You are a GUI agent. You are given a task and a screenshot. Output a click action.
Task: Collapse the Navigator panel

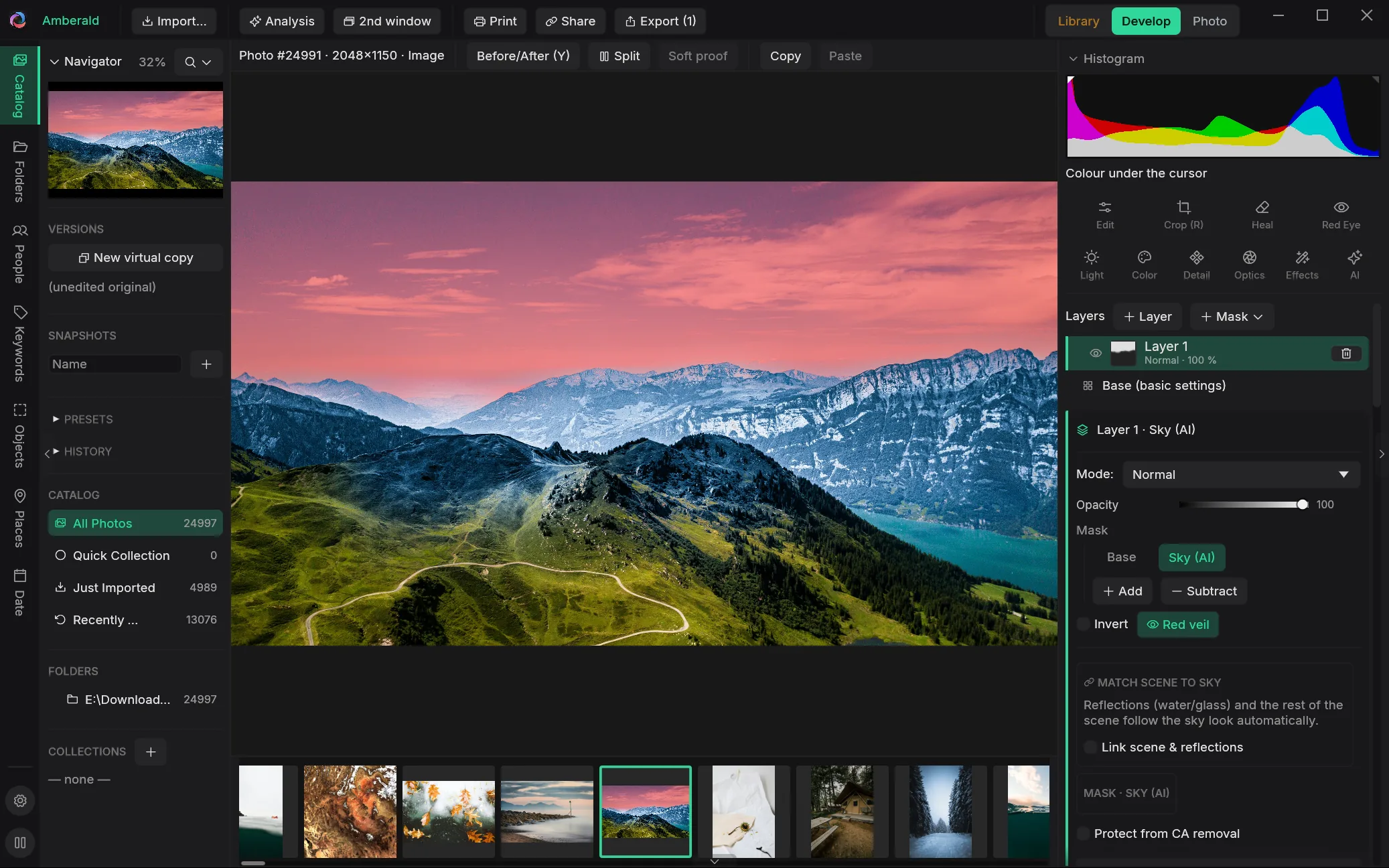pyautogui.click(x=54, y=62)
